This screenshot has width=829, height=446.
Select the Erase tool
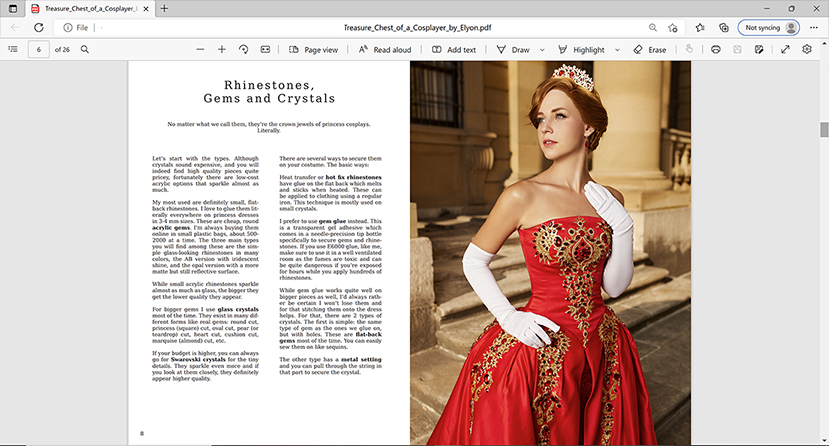(x=649, y=49)
